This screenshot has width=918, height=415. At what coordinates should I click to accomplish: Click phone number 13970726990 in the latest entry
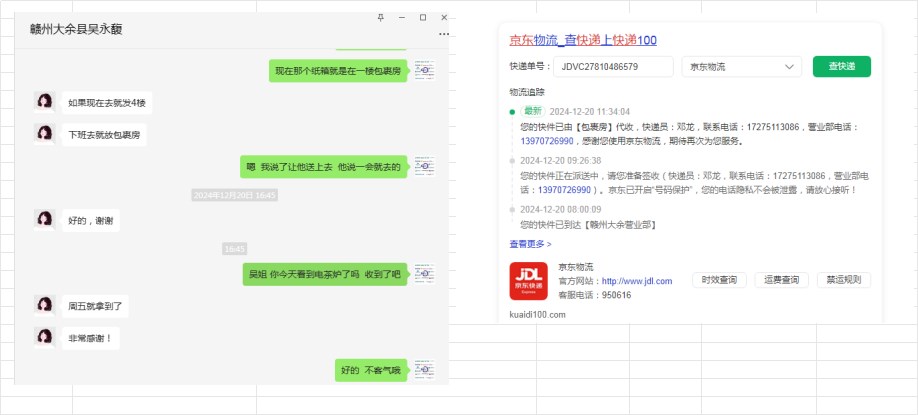547,141
